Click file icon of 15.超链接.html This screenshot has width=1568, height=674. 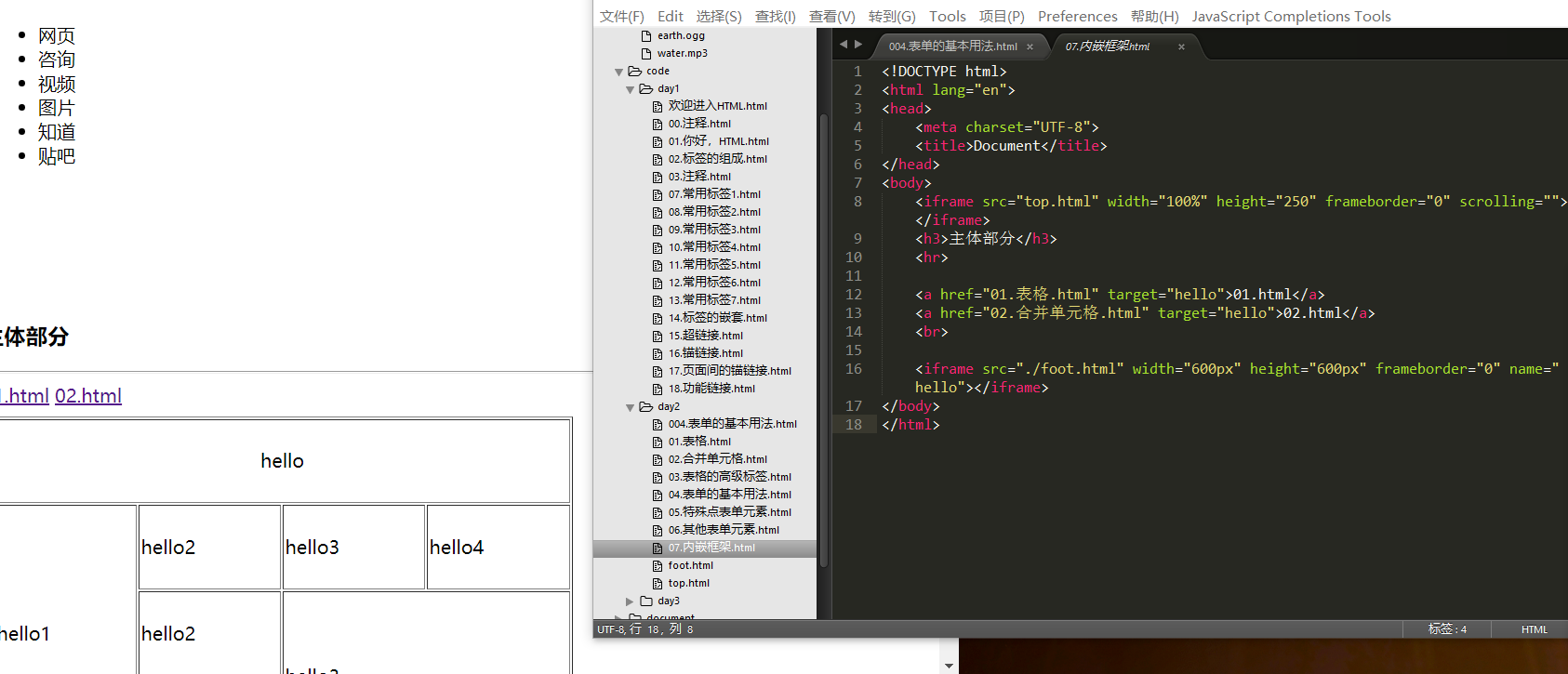click(658, 337)
